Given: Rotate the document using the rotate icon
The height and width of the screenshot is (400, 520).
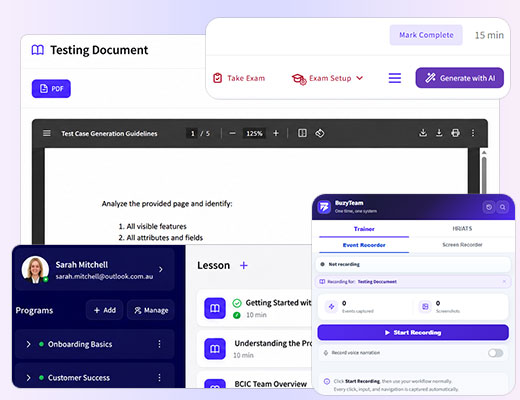Looking at the screenshot, I should point(320,133).
